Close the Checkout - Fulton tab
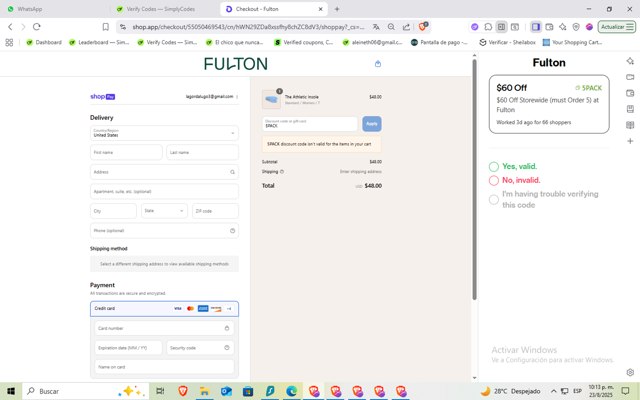Screen dimensions: 640x400 [320, 9]
